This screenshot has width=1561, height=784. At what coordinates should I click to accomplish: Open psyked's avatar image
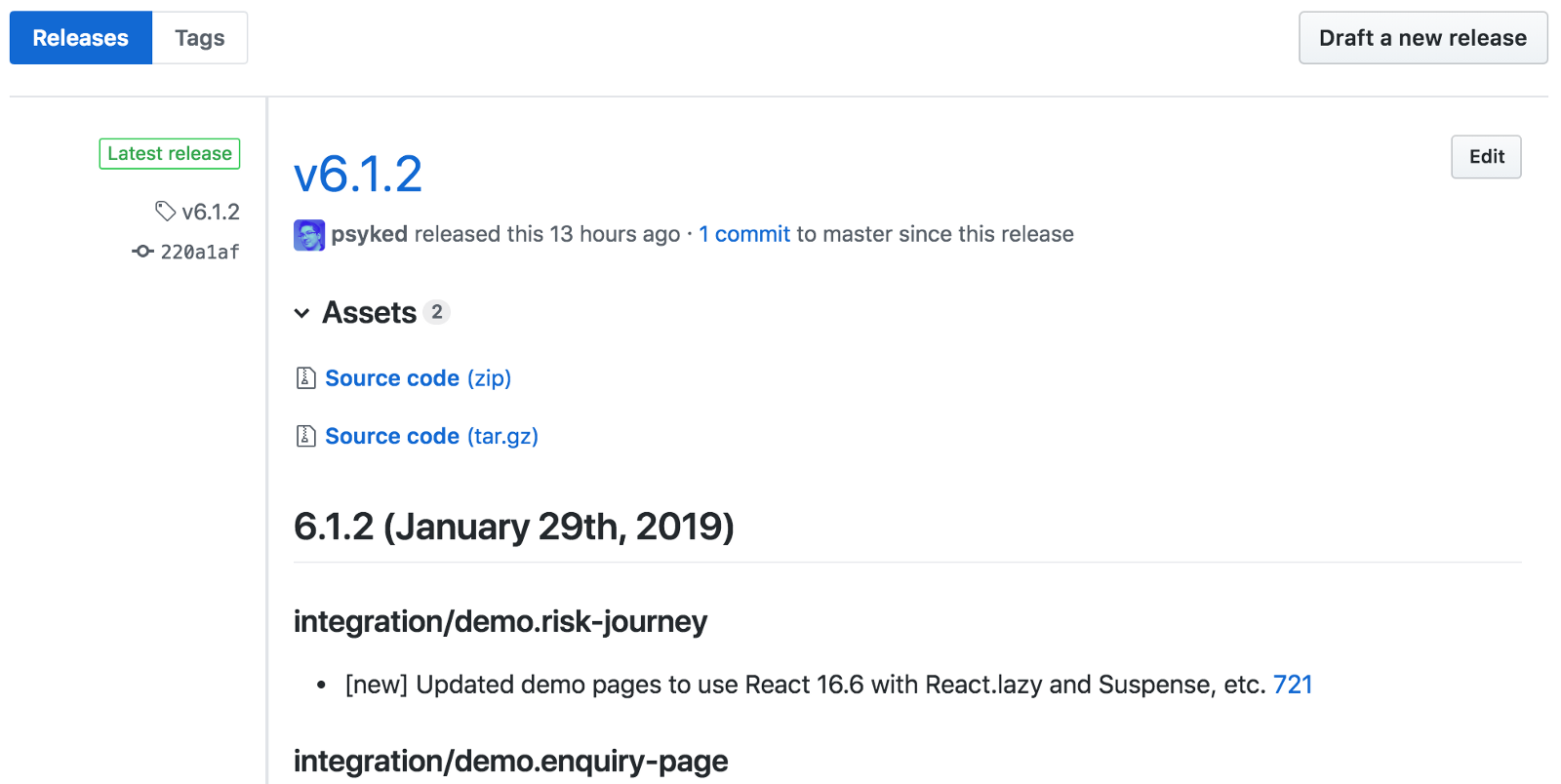coord(309,235)
